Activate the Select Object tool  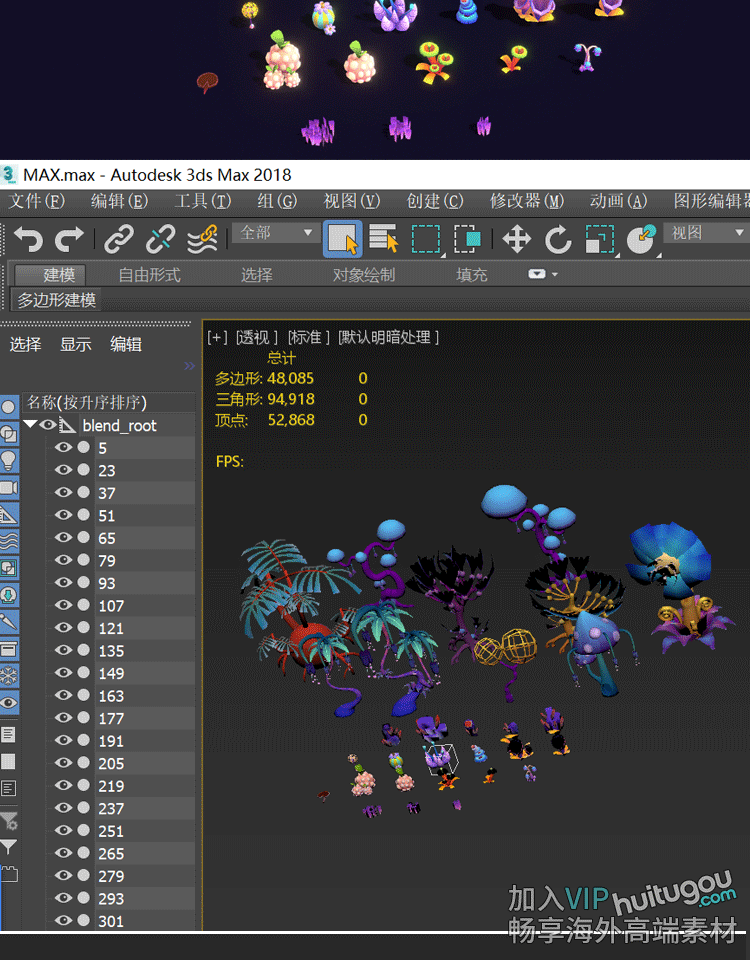click(342, 239)
